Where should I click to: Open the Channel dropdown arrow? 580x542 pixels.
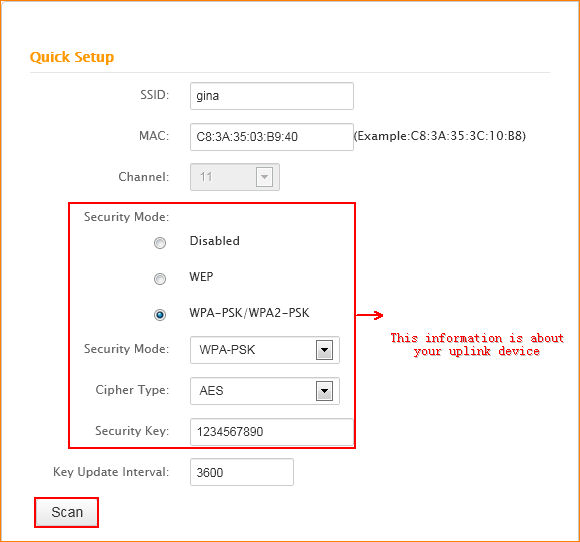pos(264,177)
